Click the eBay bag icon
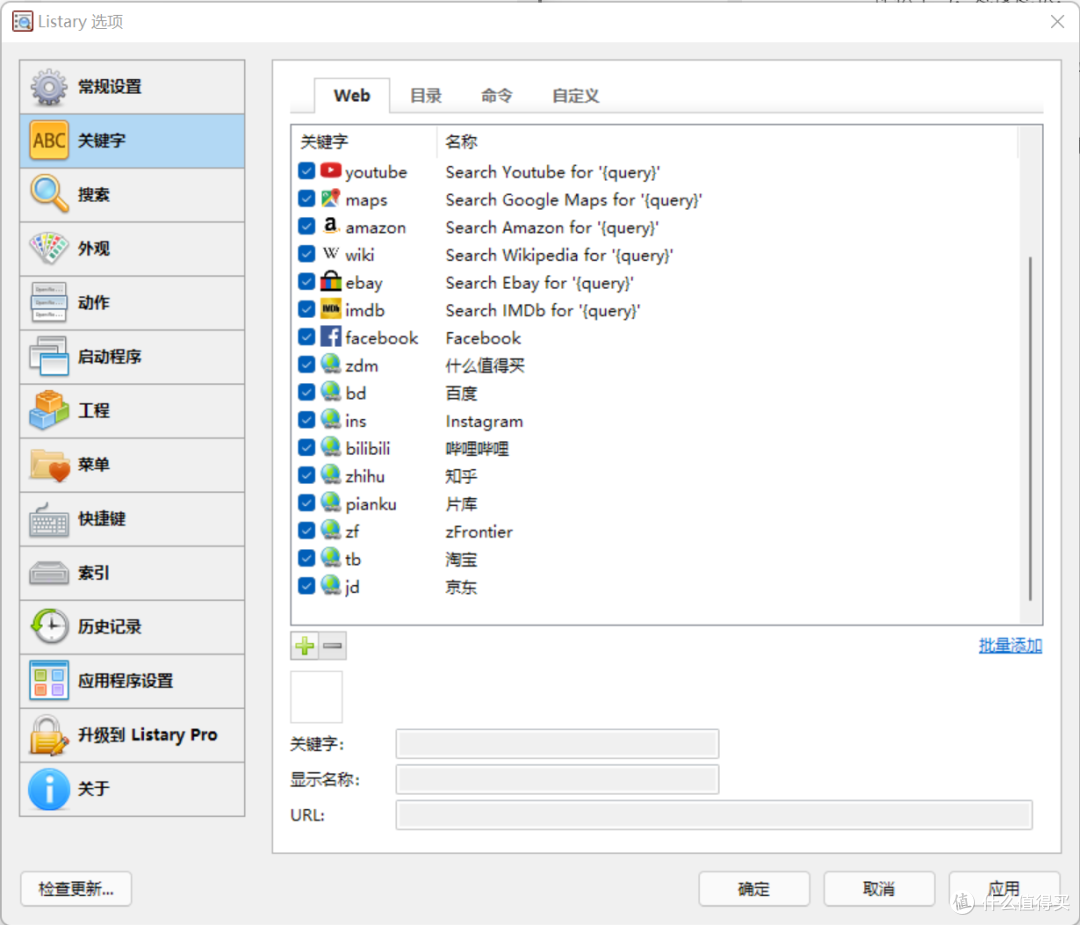The width and height of the screenshot is (1080, 925). tap(331, 281)
